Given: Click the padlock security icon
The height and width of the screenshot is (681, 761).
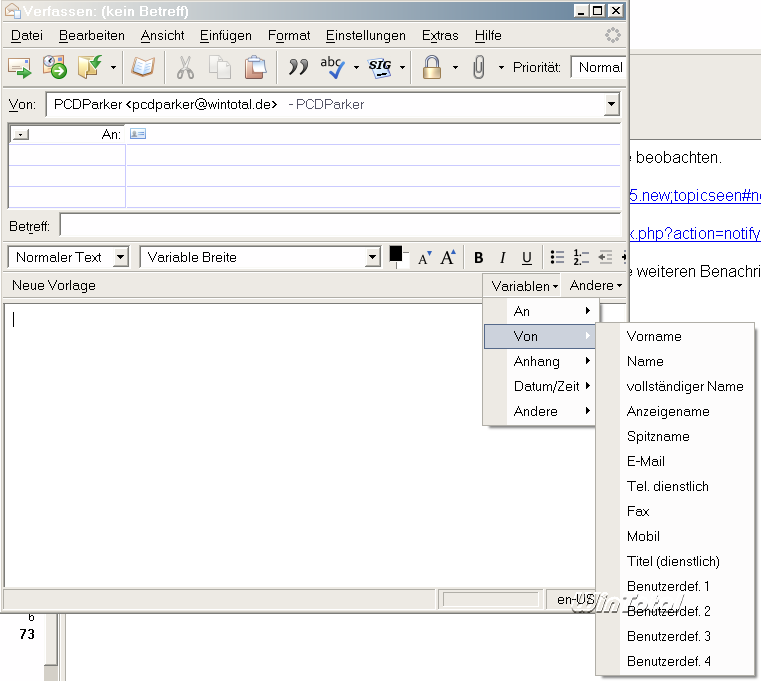Looking at the screenshot, I should tap(432, 67).
